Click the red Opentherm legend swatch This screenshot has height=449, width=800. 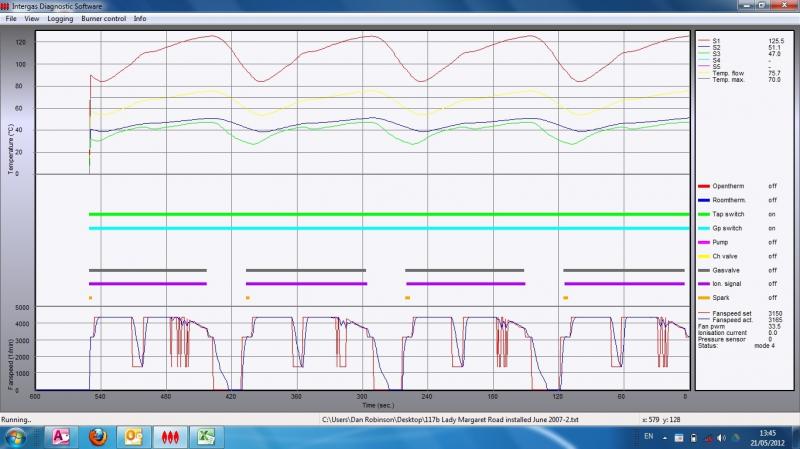tap(704, 186)
